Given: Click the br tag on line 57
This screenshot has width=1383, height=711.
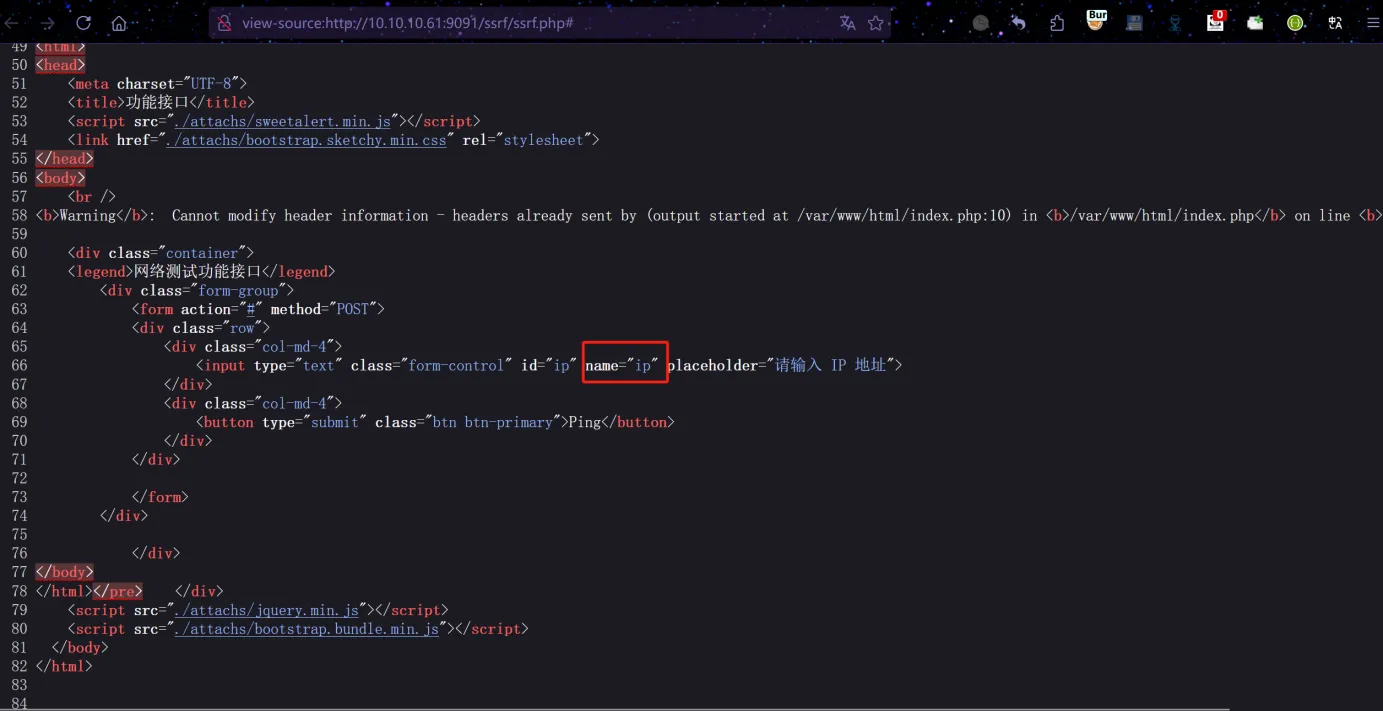Looking at the screenshot, I should tap(91, 197).
